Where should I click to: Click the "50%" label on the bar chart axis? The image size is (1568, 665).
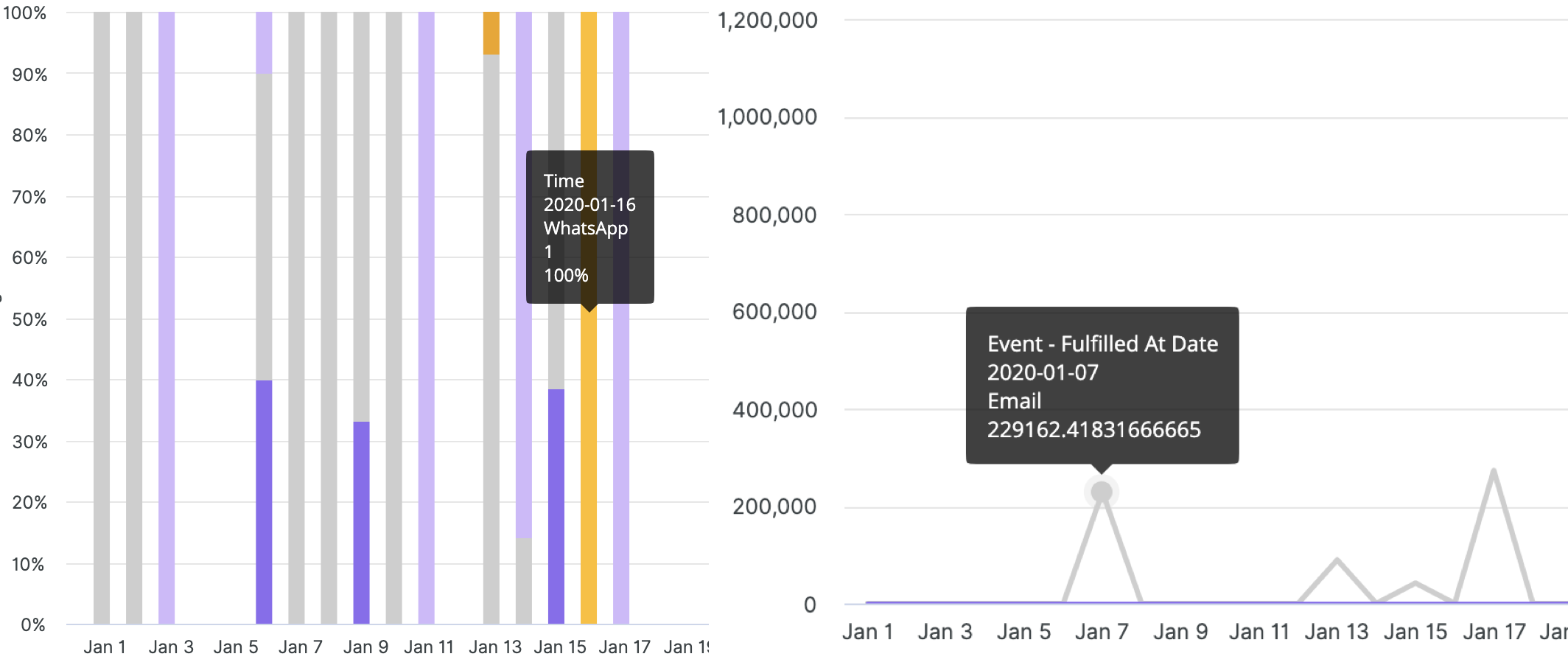pyautogui.click(x=29, y=319)
